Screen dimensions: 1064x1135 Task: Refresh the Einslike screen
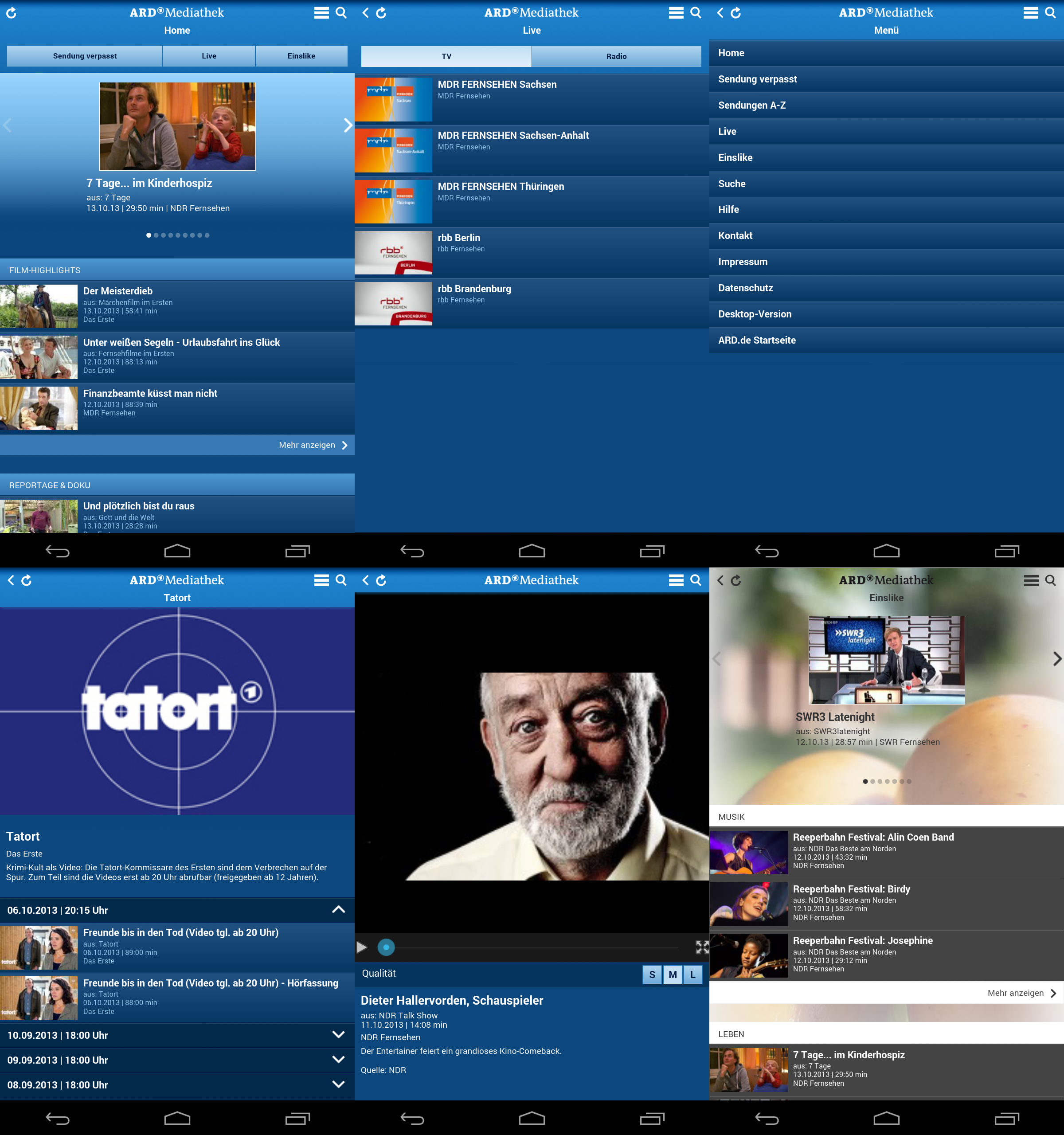pyautogui.click(x=736, y=580)
